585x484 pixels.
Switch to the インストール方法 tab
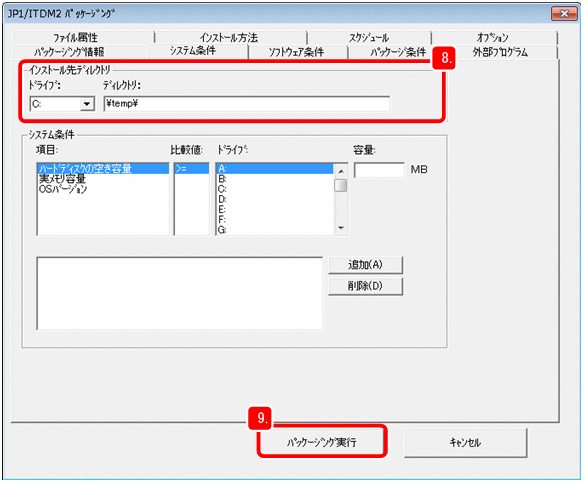pyautogui.click(x=230, y=38)
